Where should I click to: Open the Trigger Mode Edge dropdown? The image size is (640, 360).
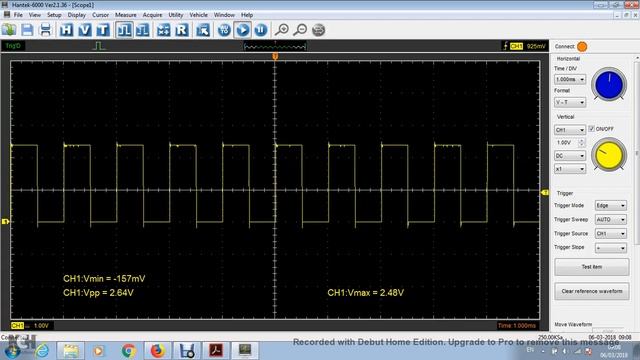tap(610, 205)
